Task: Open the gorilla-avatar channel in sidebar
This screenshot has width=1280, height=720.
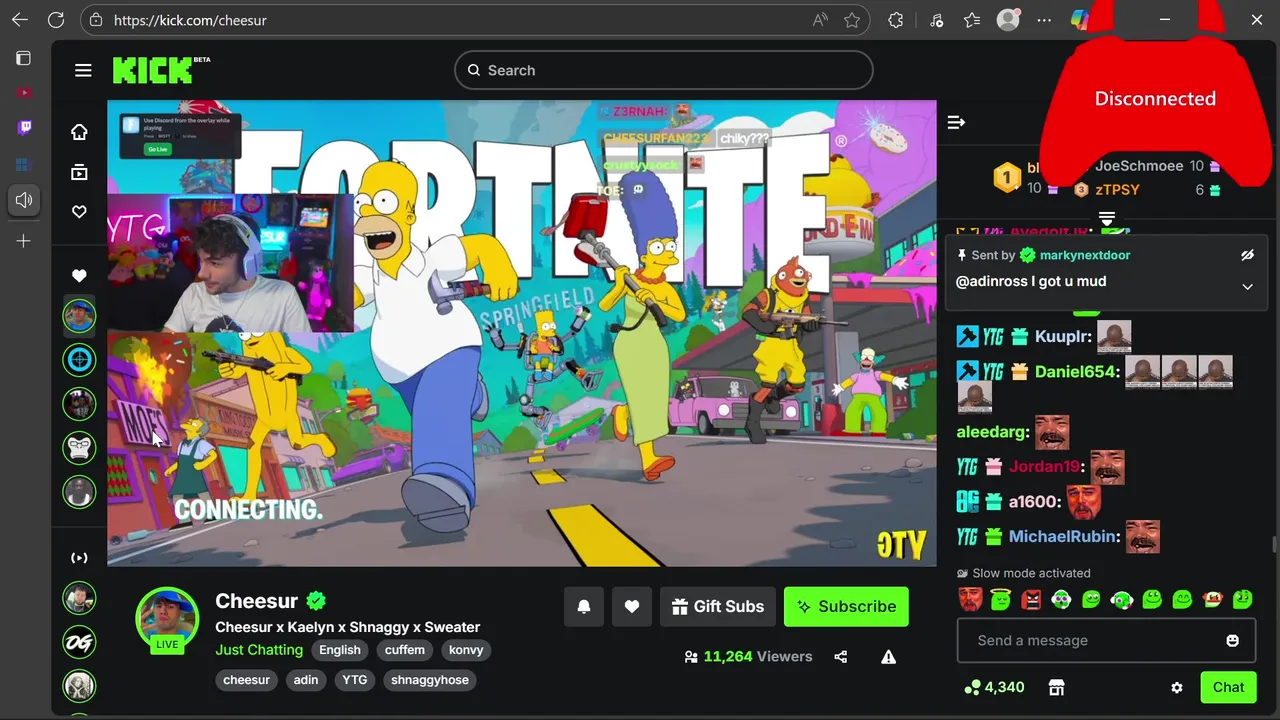Action: 79,447
